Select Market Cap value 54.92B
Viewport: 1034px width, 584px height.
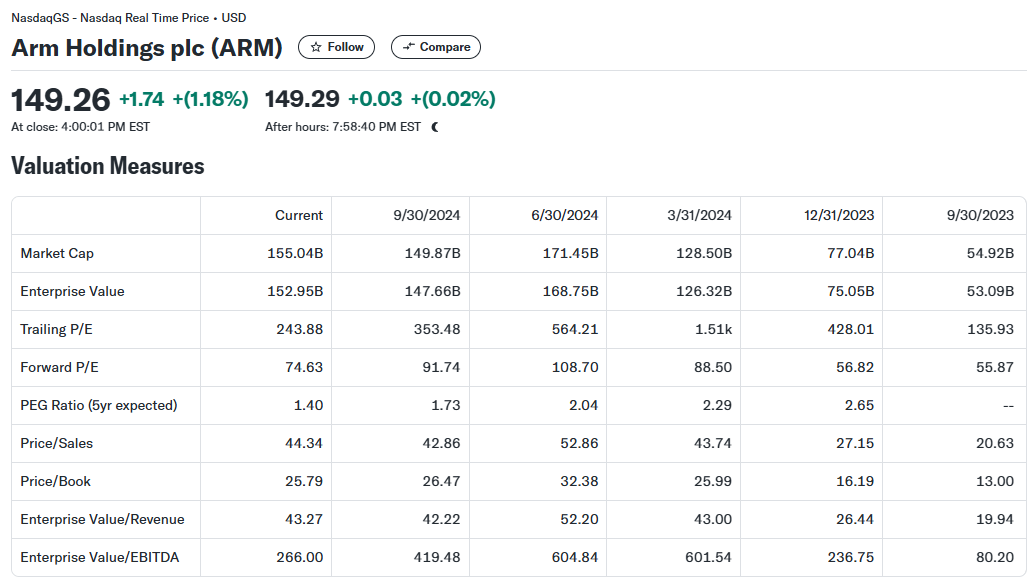[990, 254]
